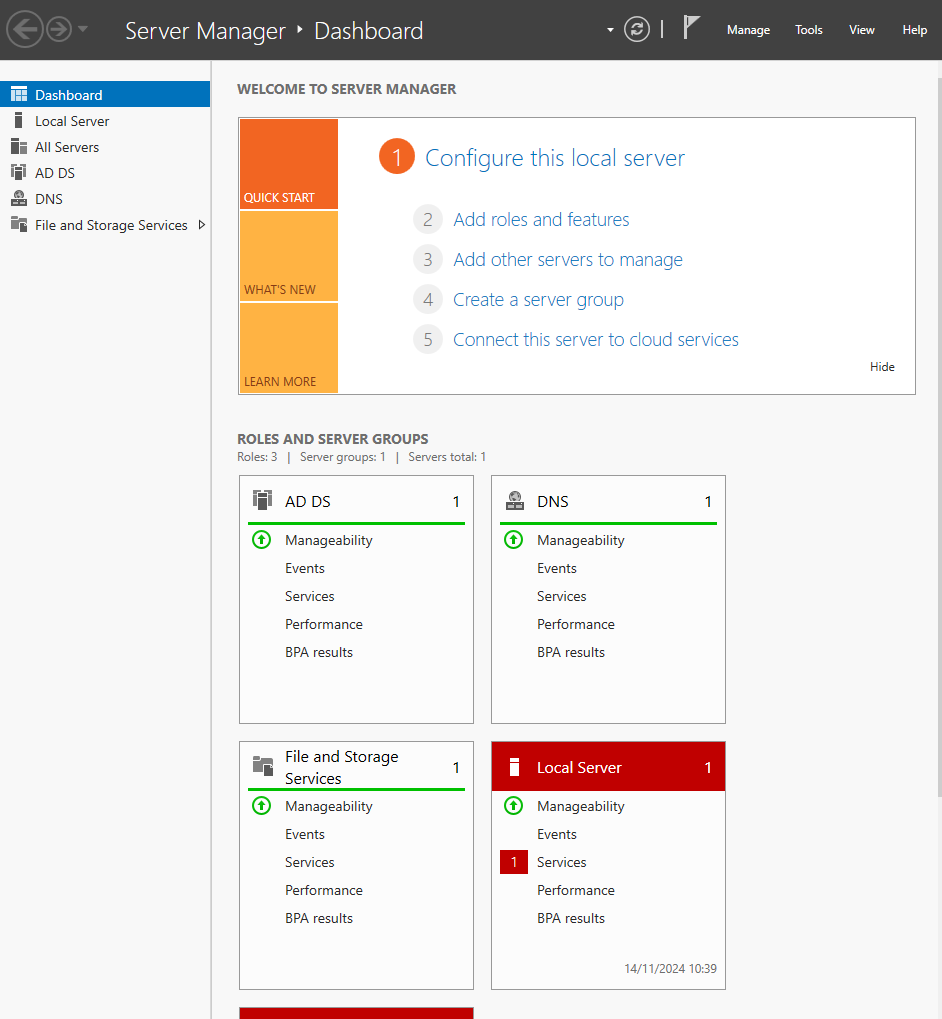Click DNS Manageability status icon
This screenshot has width=942, height=1019.
pyautogui.click(x=513, y=539)
